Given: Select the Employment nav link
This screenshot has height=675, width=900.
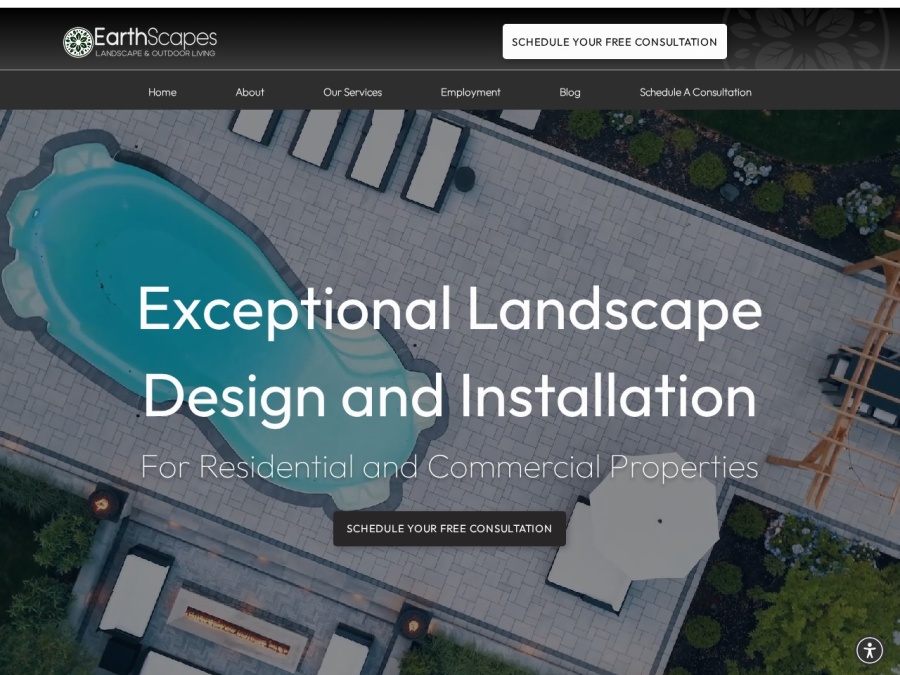Looking at the screenshot, I should (470, 92).
